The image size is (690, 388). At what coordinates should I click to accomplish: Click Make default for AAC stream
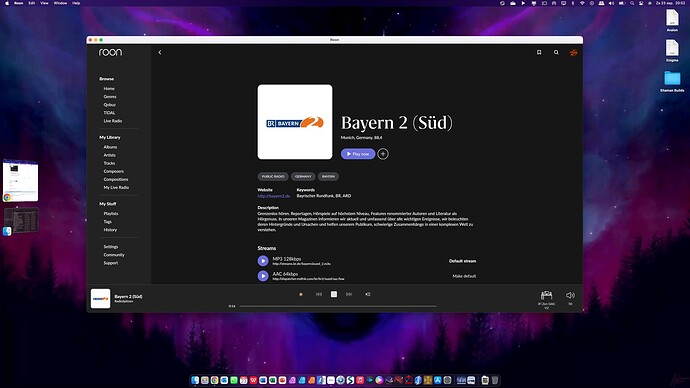pyautogui.click(x=464, y=276)
